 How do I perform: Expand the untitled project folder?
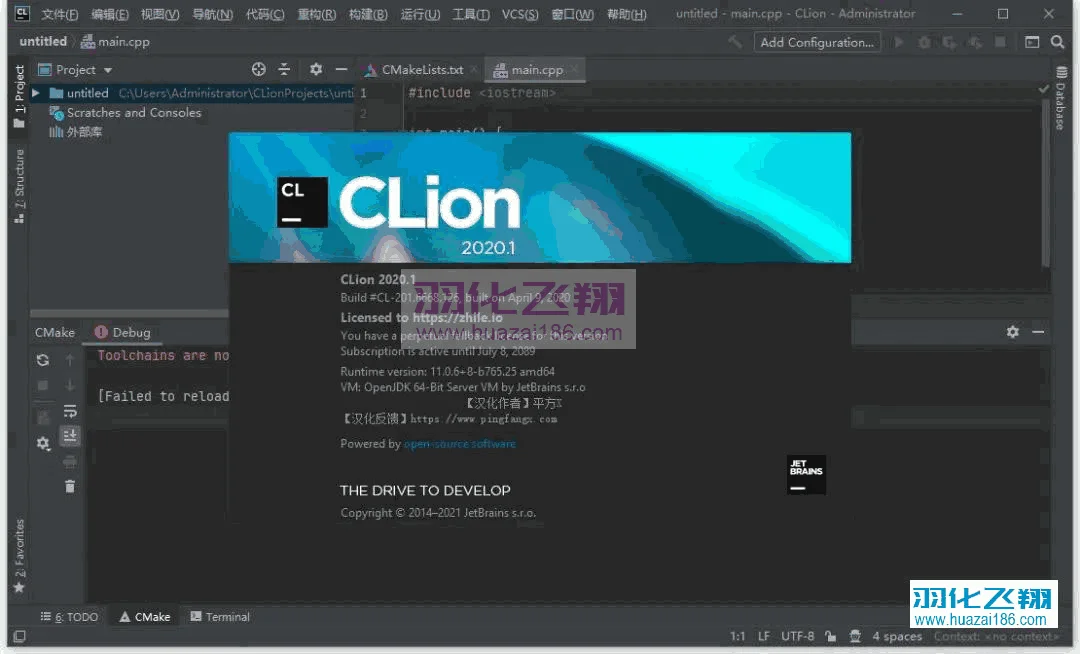click(36, 92)
